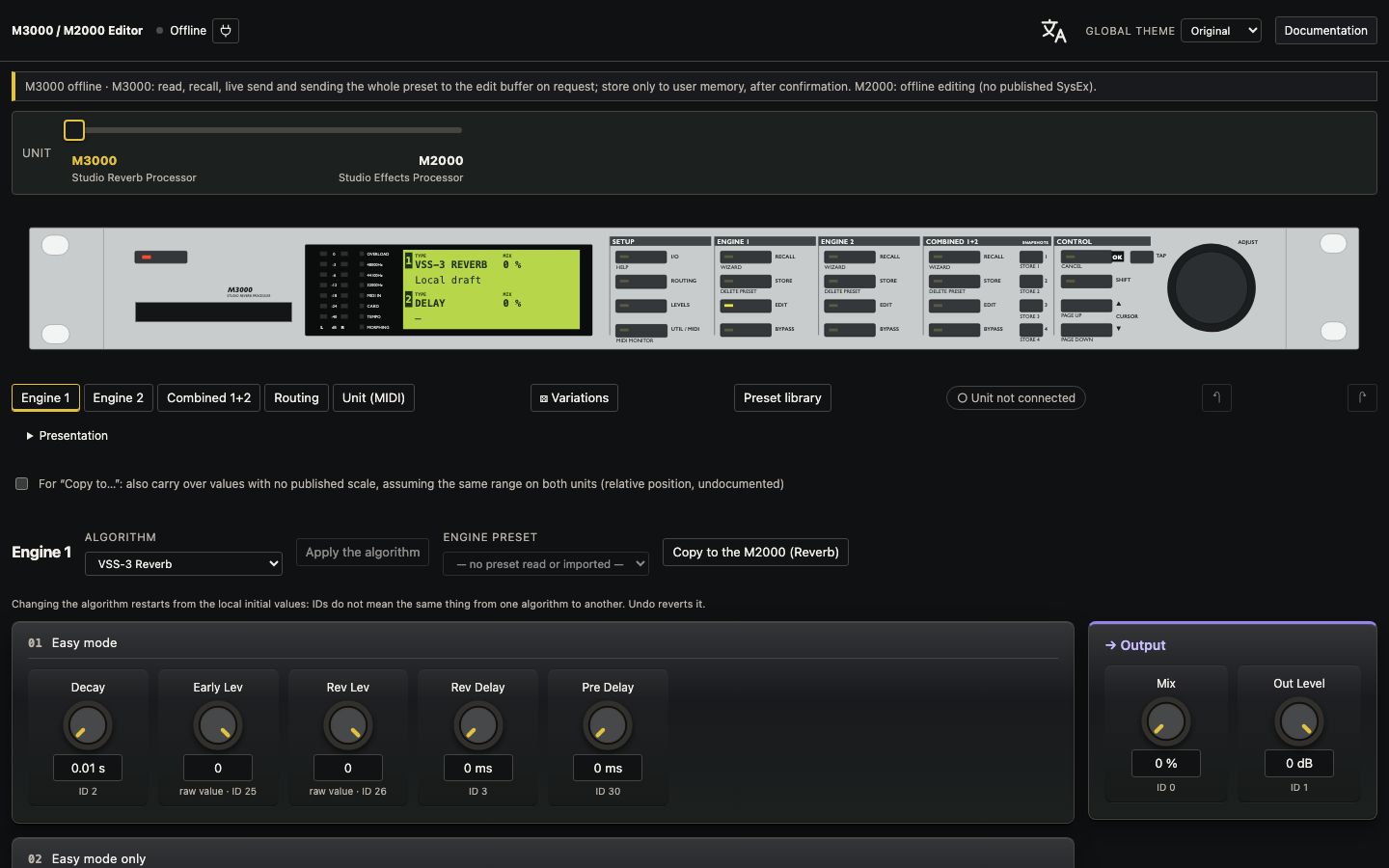
Task: Click Copy to the M2000 (Reverb)
Action: (755, 552)
